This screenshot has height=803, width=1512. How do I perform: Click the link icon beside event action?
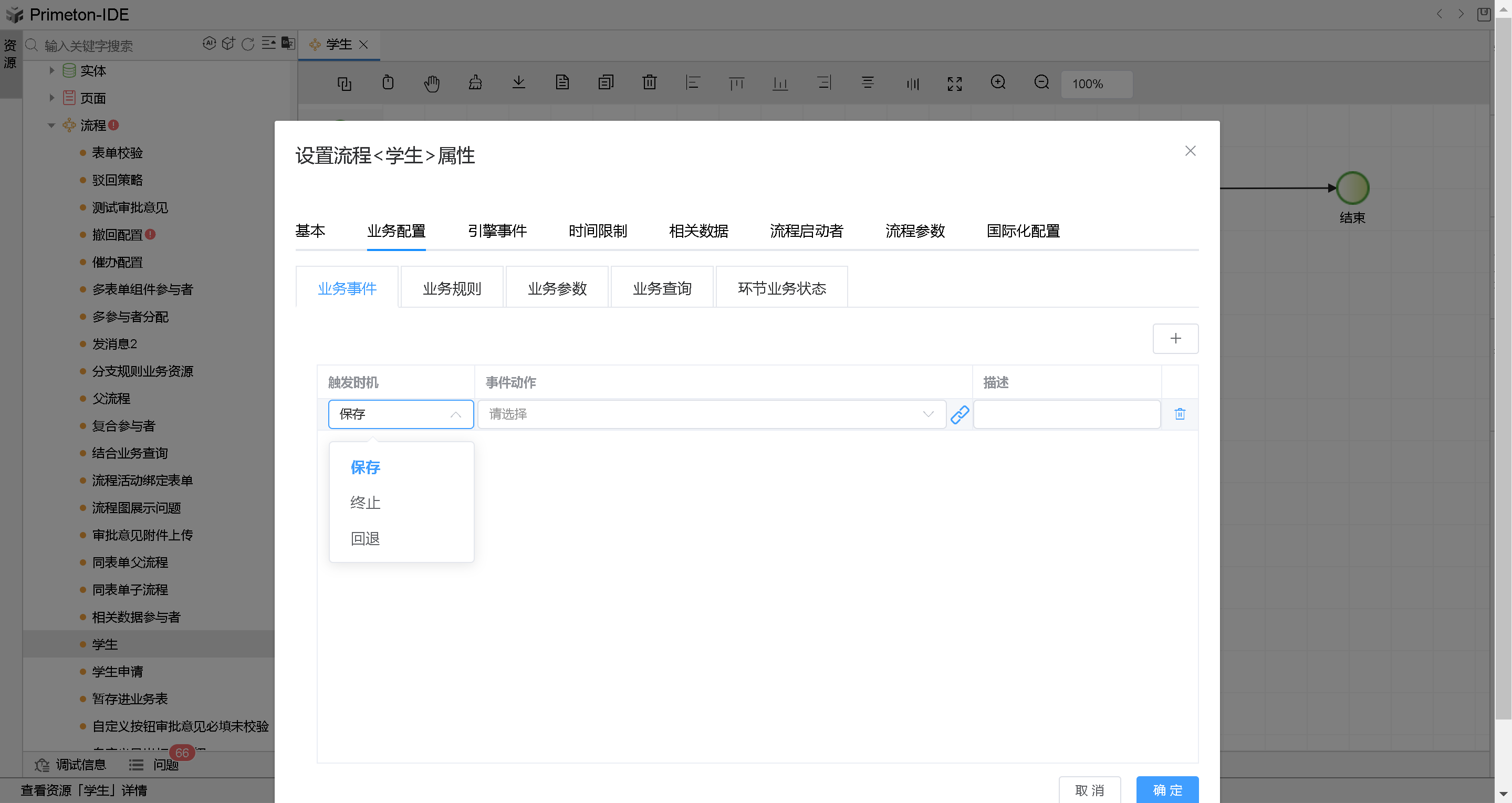pos(959,414)
